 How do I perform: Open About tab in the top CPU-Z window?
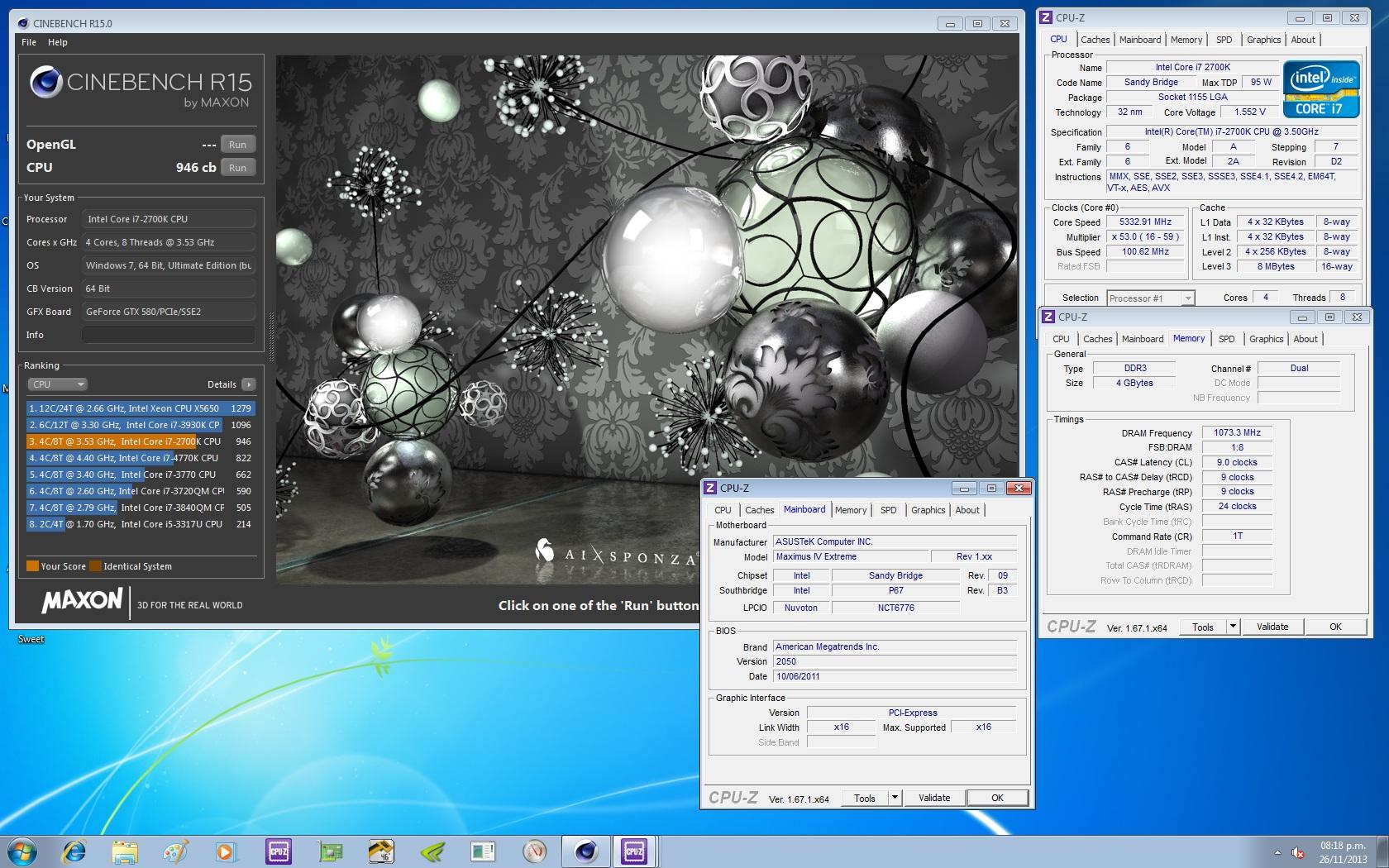(x=1303, y=40)
